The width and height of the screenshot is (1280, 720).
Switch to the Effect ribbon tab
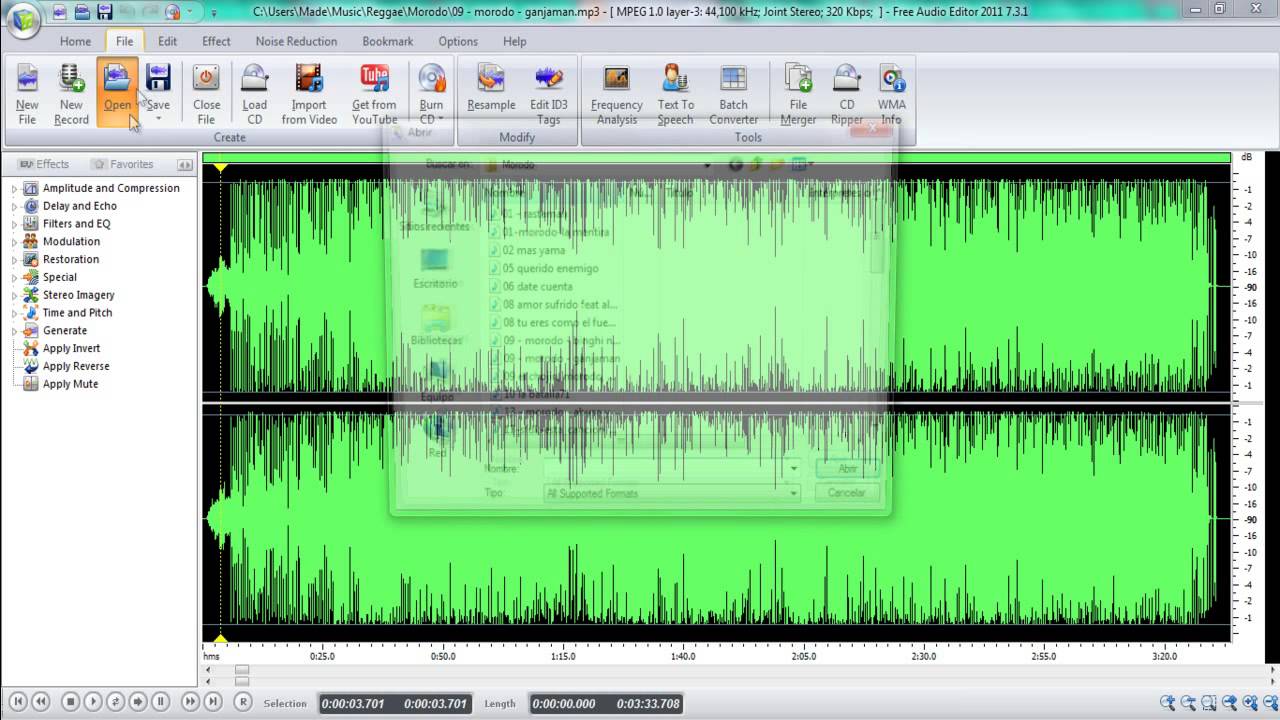(x=216, y=41)
